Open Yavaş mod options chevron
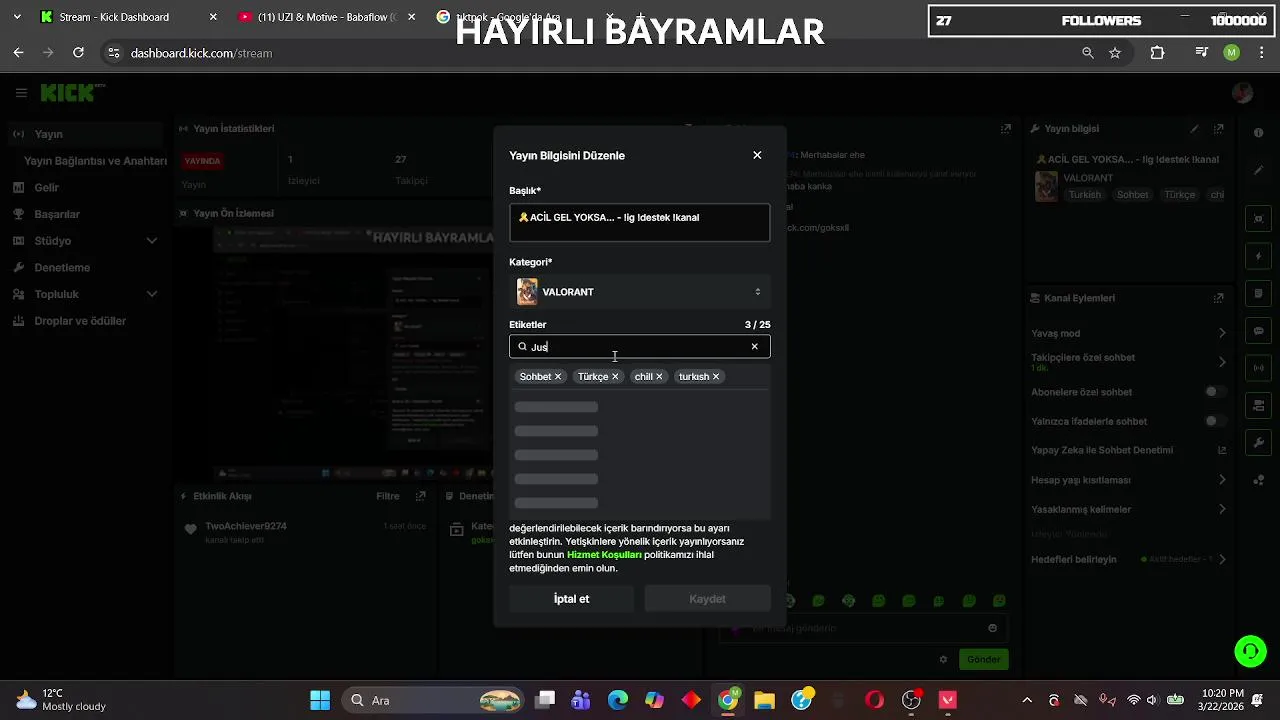The width and height of the screenshot is (1280, 720). point(1221,333)
